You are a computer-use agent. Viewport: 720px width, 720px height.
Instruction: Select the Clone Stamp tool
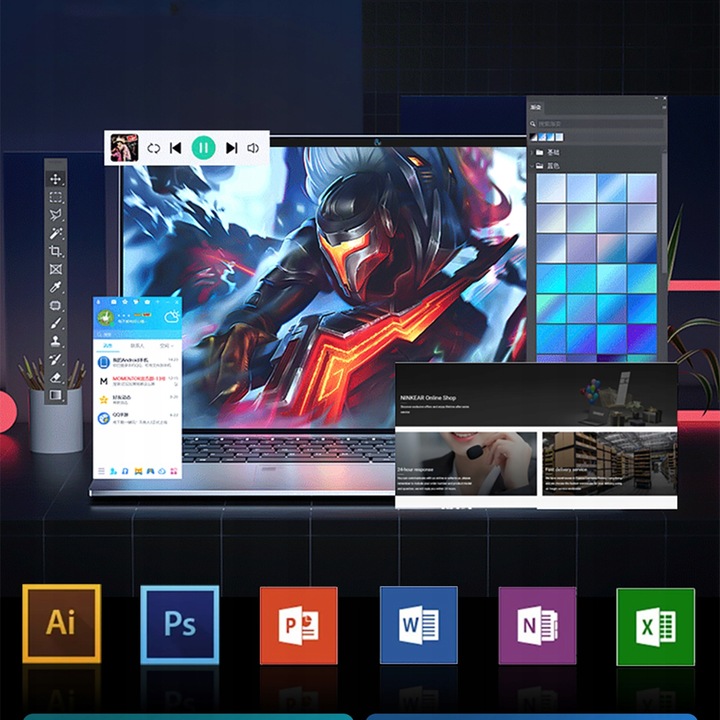(56, 341)
